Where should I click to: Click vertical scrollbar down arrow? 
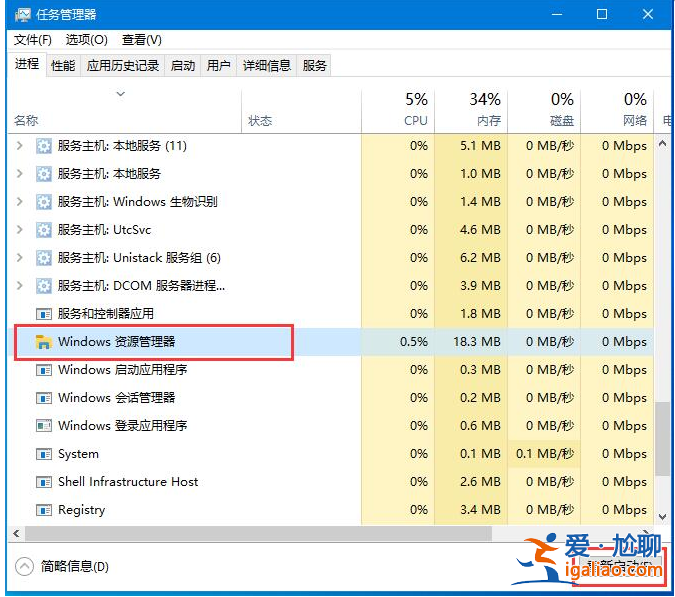tap(662, 516)
